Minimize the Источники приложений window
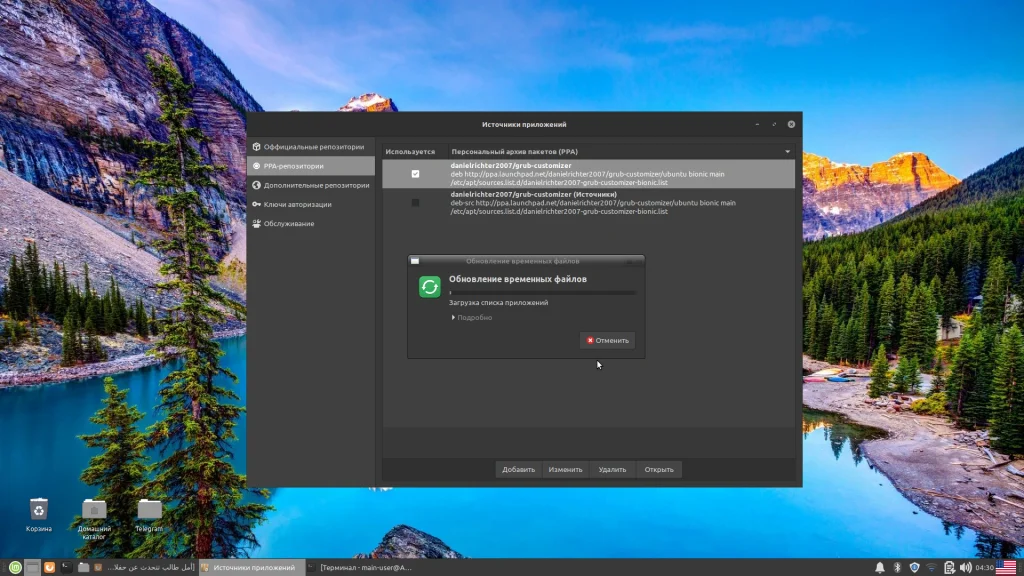The height and width of the screenshot is (576, 1024). 757,124
